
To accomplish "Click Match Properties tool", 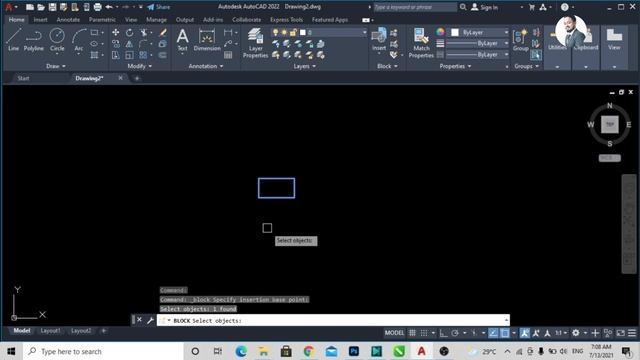I will [x=421, y=43].
